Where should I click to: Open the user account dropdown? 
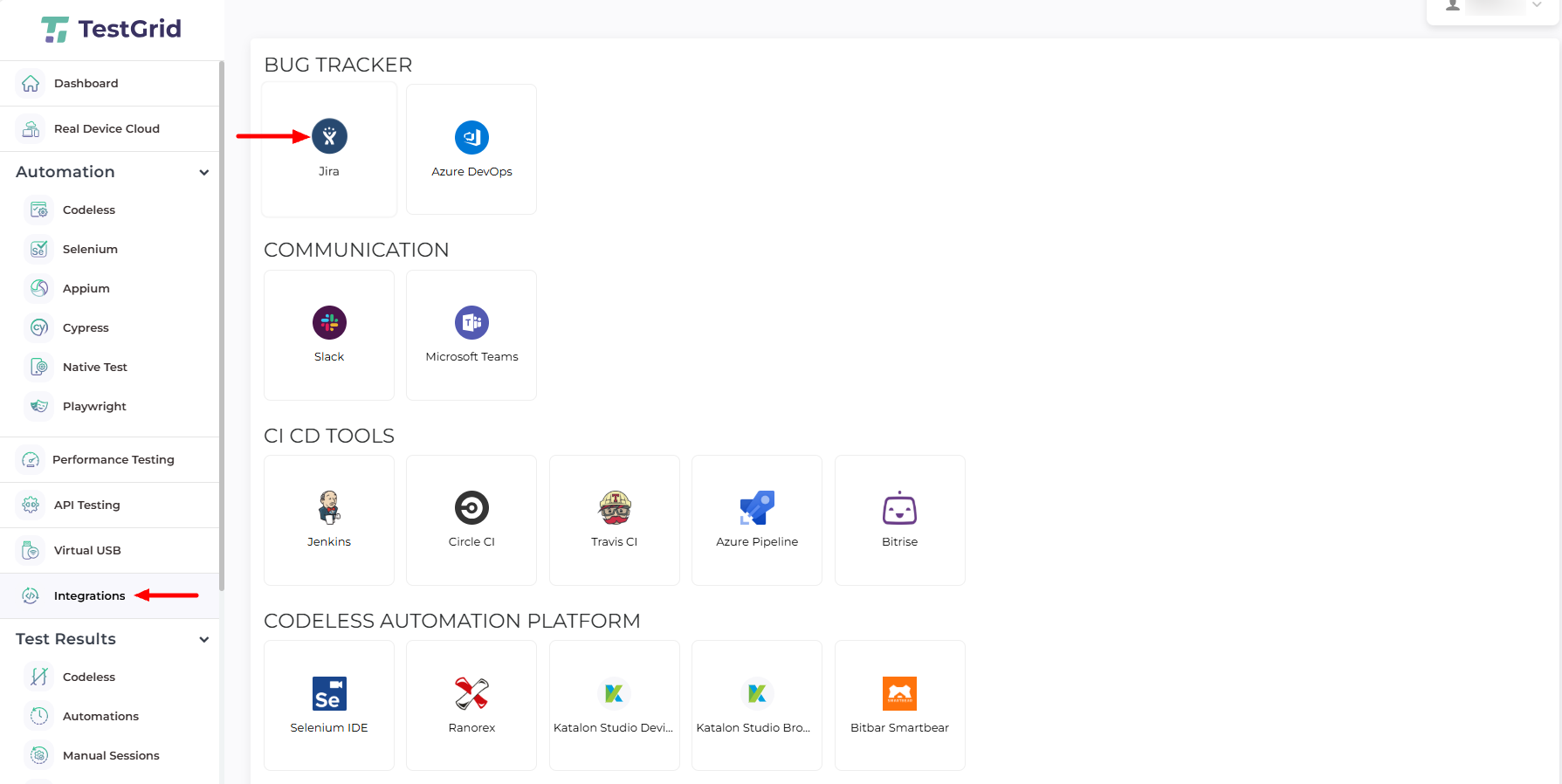click(x=1537, y=5)
